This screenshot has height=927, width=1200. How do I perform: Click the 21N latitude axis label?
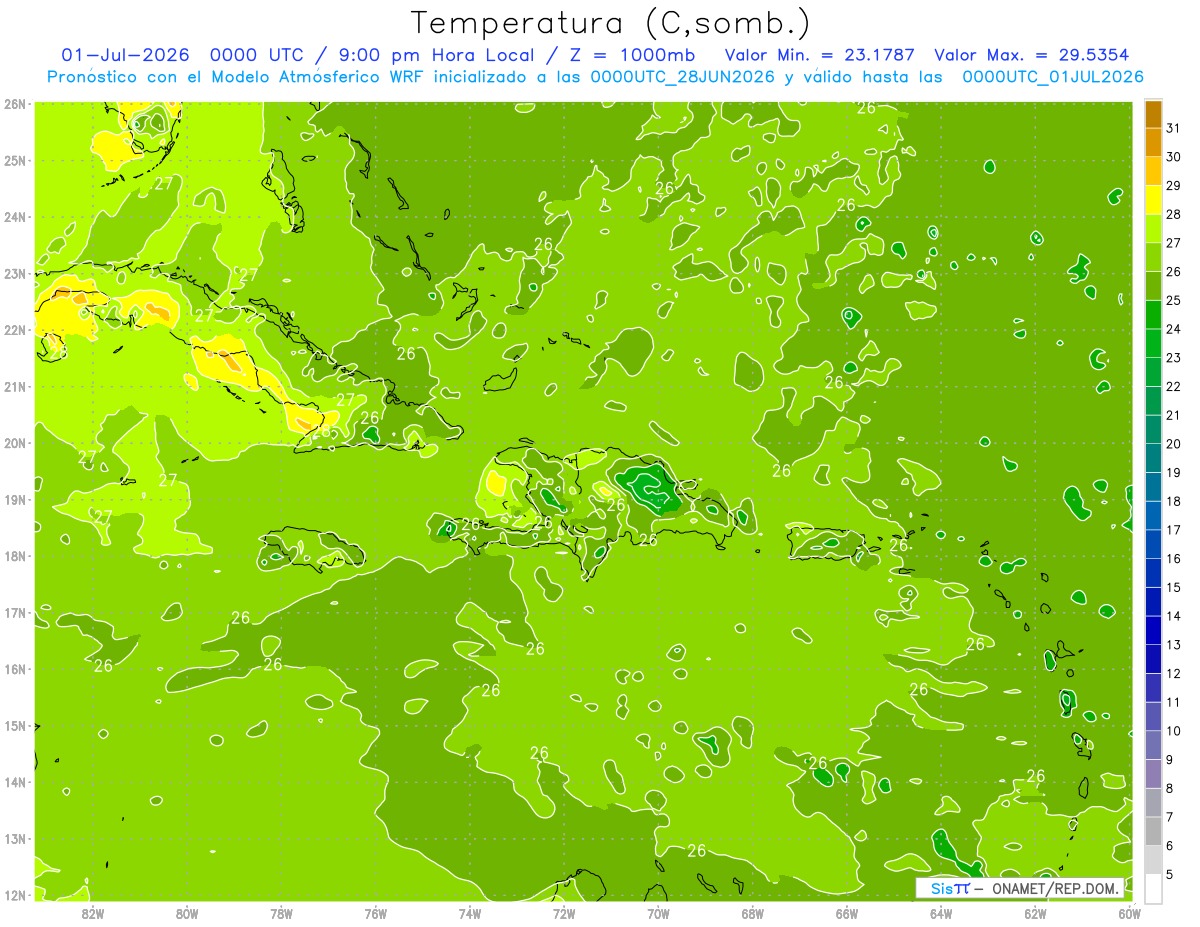(x=16, y=387)
